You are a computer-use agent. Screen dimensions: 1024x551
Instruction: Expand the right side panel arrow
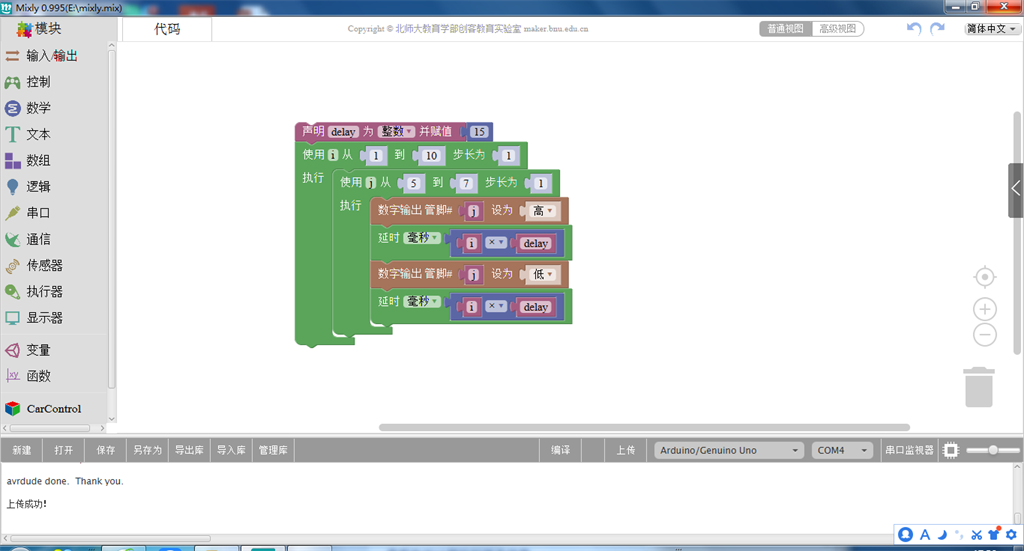(x=1016, y=189)
